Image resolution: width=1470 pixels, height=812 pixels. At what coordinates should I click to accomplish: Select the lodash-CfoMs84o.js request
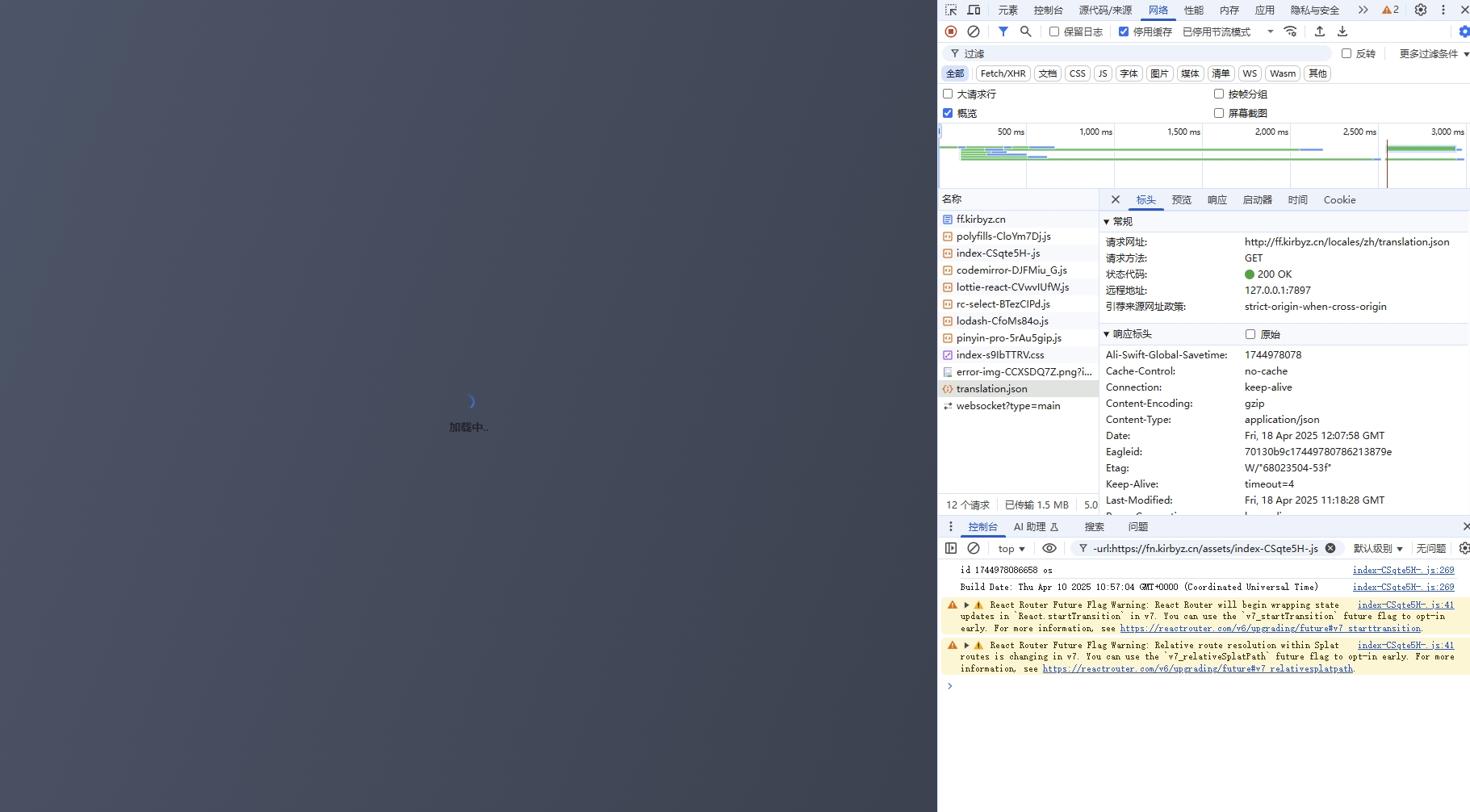[x=1017, y=321]
